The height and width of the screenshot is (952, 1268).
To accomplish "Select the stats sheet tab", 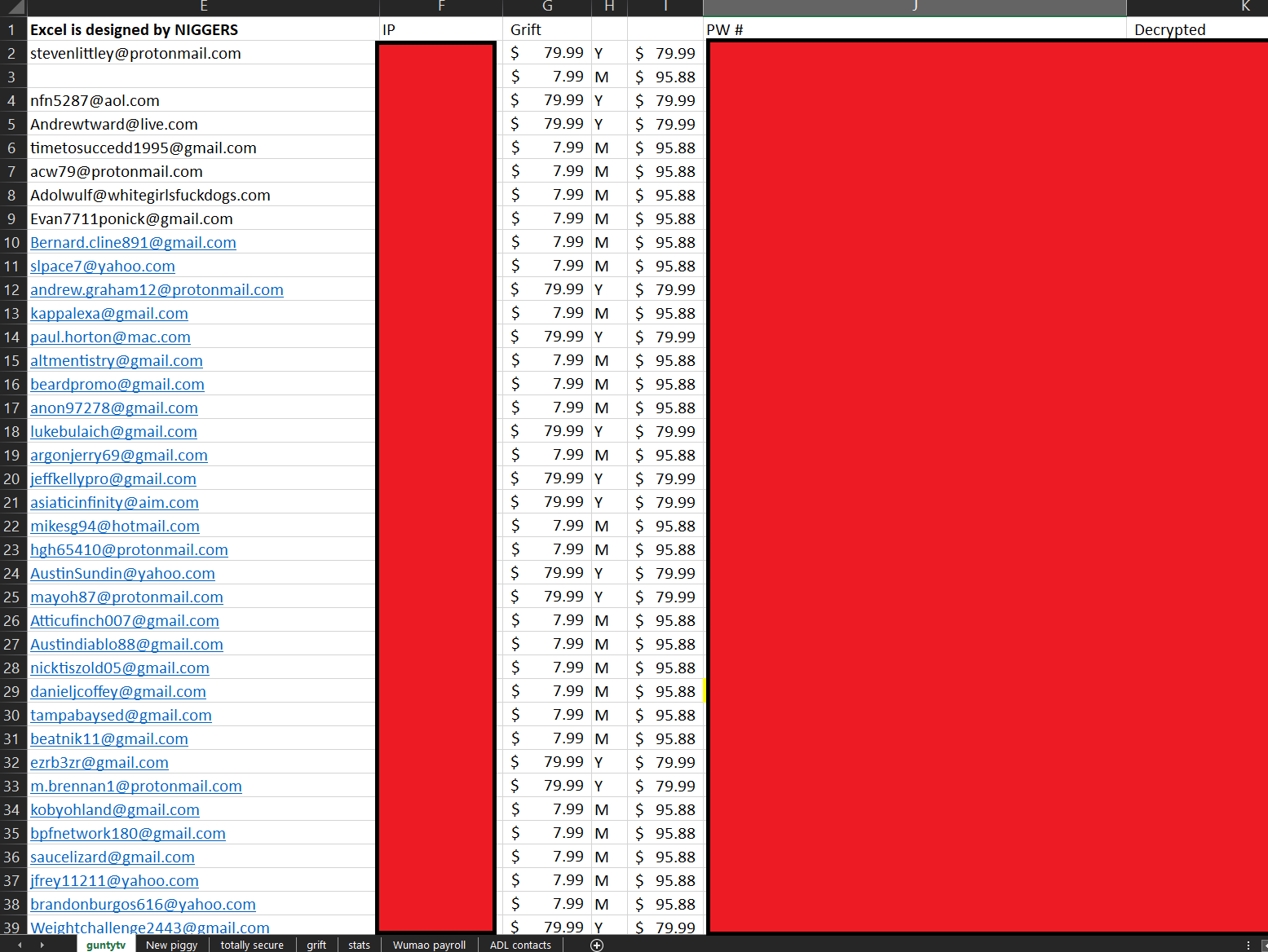I will coord(359,945).
